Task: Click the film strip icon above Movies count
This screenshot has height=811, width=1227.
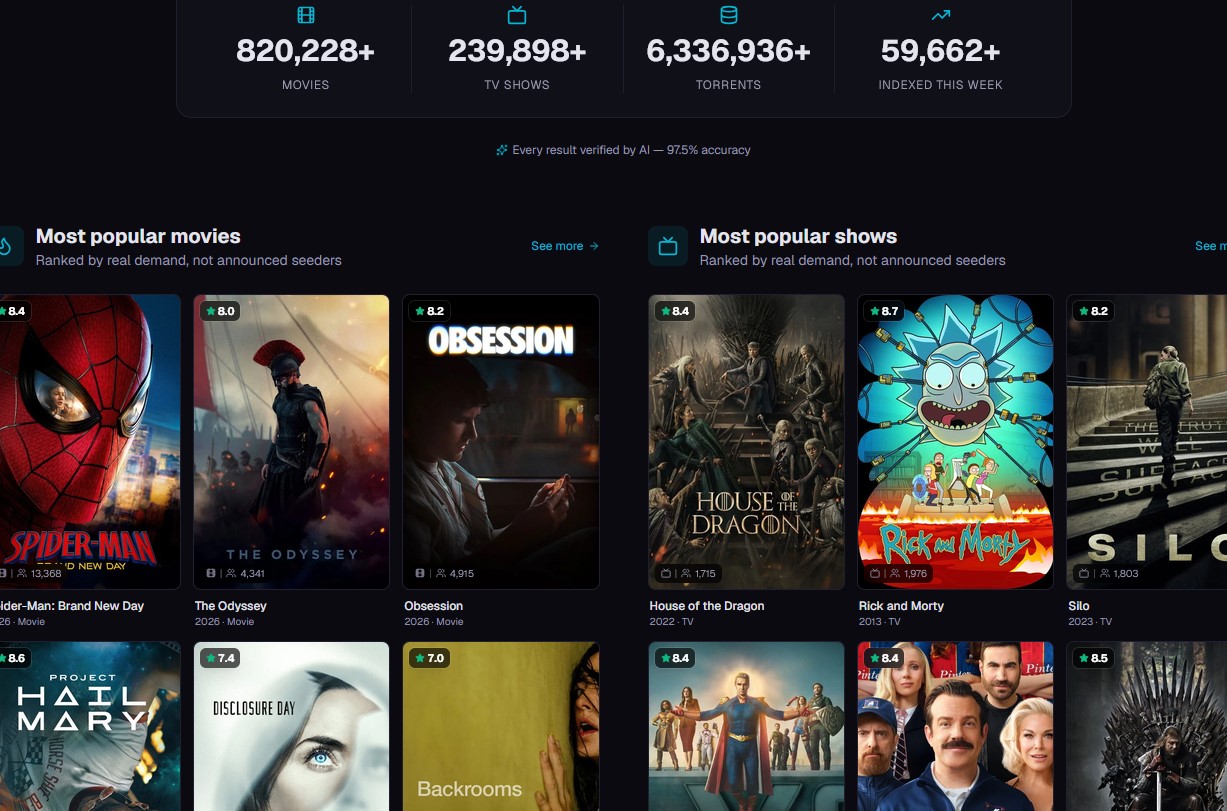Action: [305, 15]
